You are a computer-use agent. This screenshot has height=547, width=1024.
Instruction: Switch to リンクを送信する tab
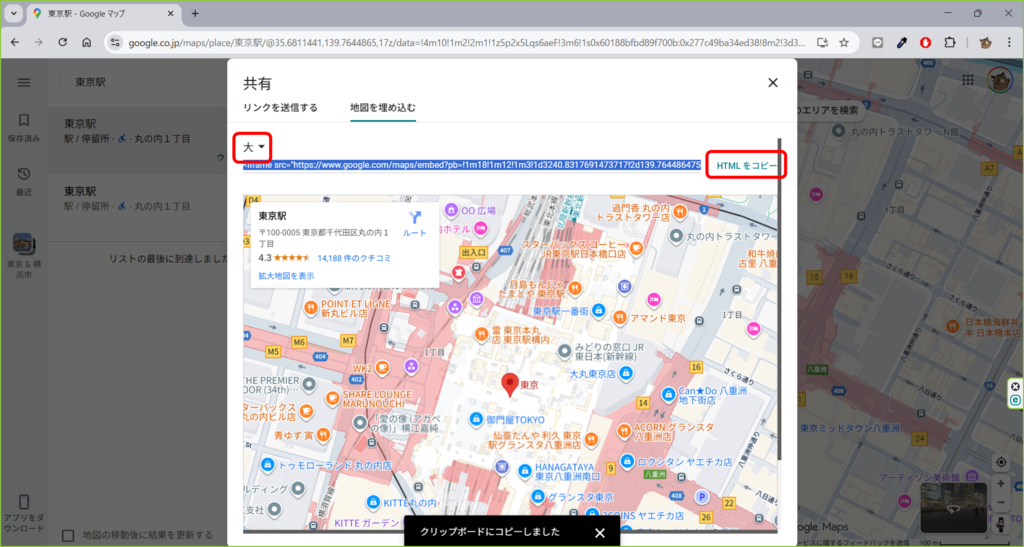[280, 108]
